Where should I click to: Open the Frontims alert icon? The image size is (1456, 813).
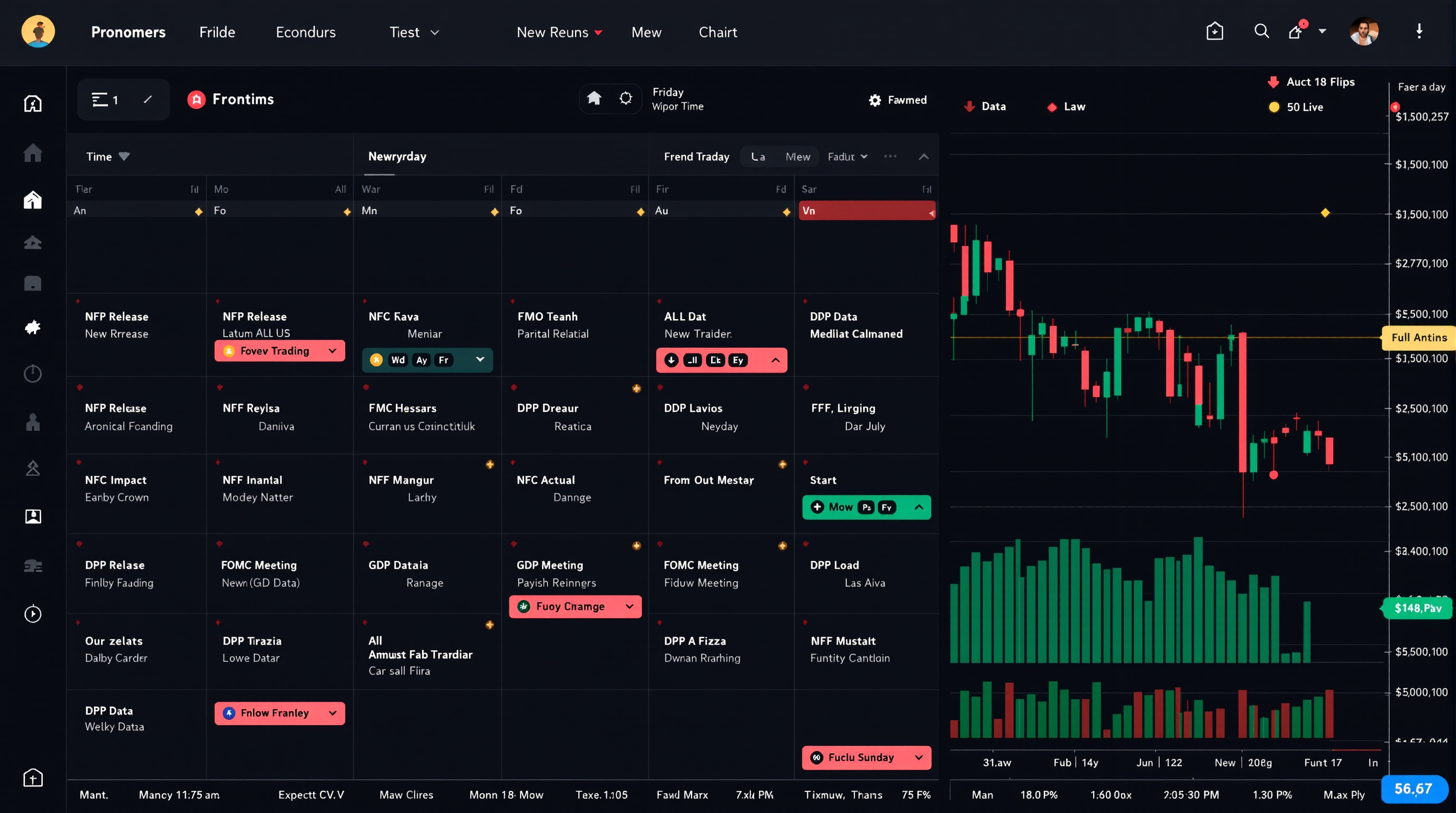click(x=197, y=99)
